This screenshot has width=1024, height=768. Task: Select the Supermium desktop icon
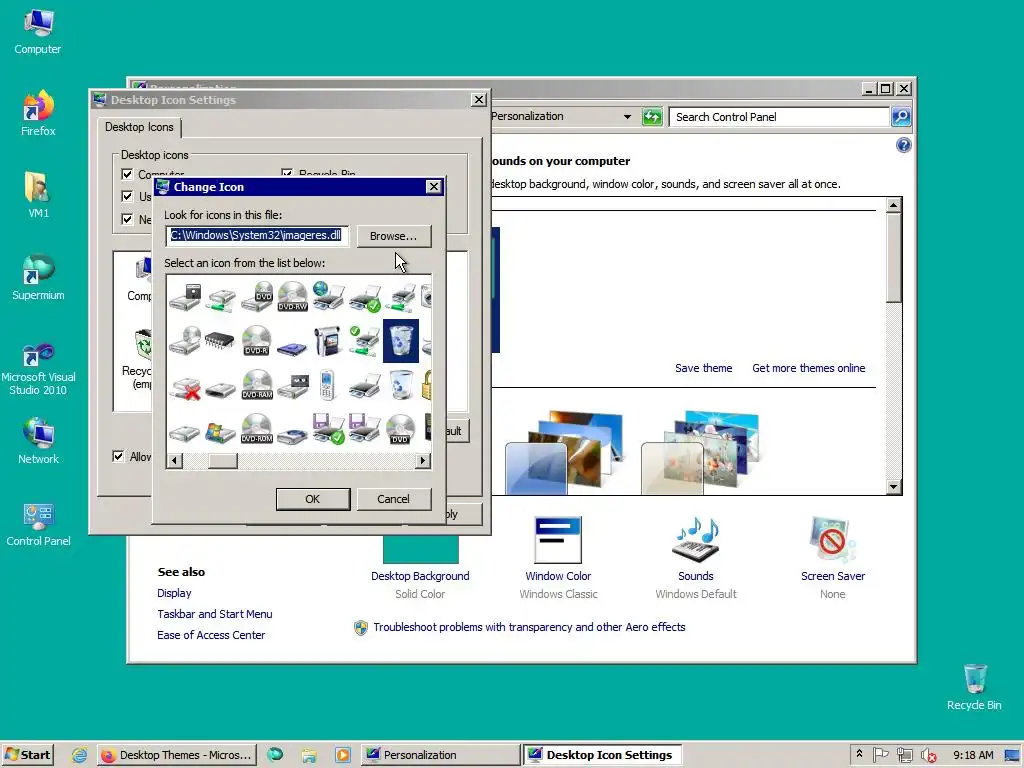[38, 278]
